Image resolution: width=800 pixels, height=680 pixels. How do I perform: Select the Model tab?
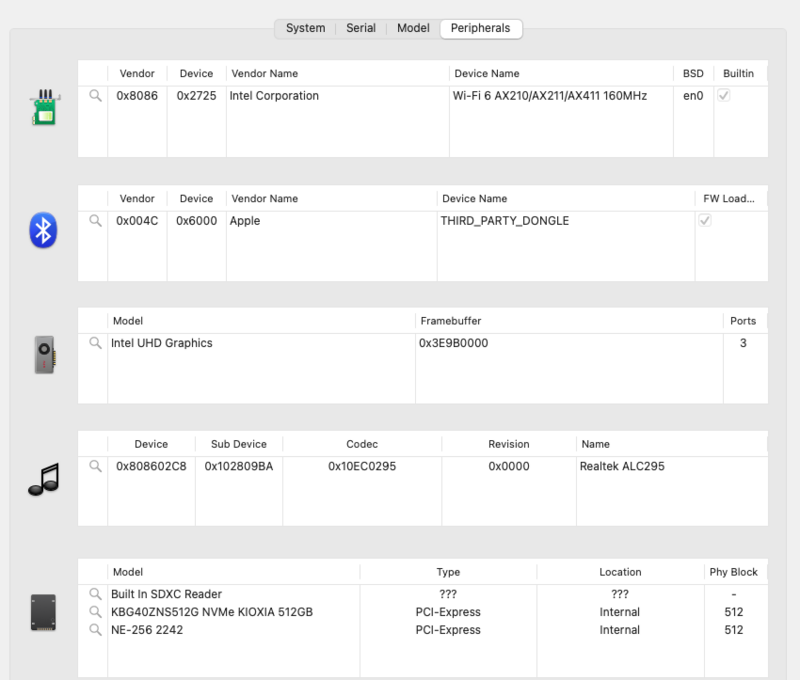(x=413, y=28)
